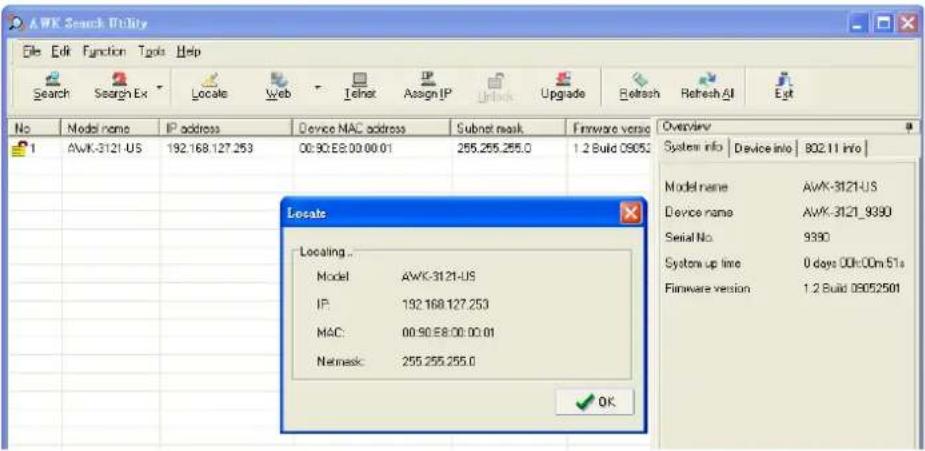
Task: Sort by the Subnet mask column header
Action: coord(509,128)
